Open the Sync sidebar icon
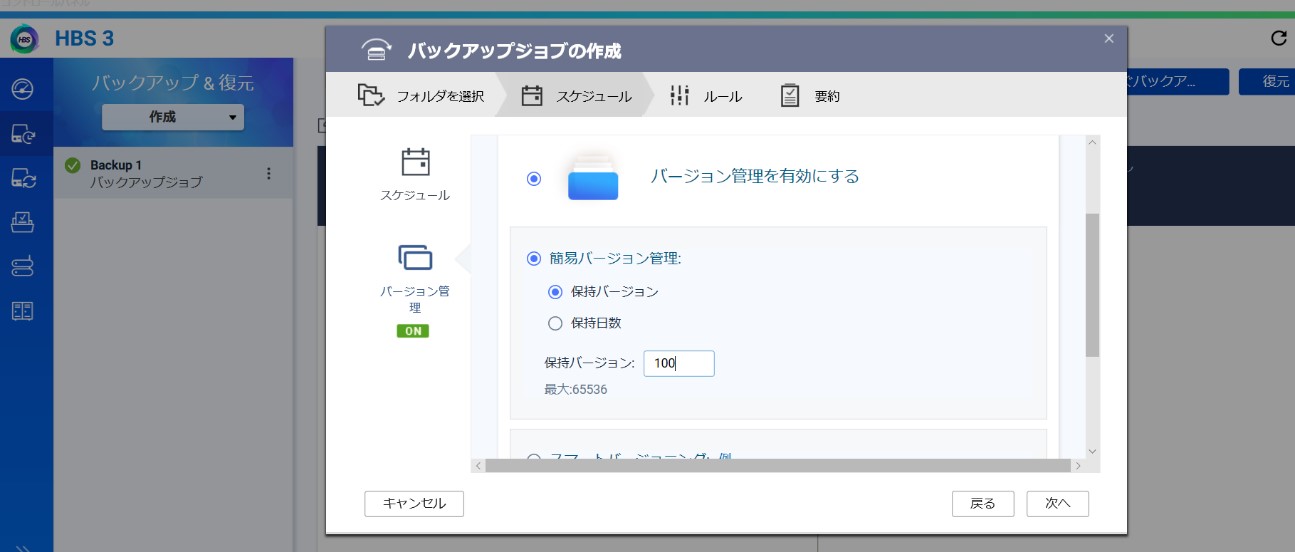The height and width of the screenshot is (552, 1295). 23,178
